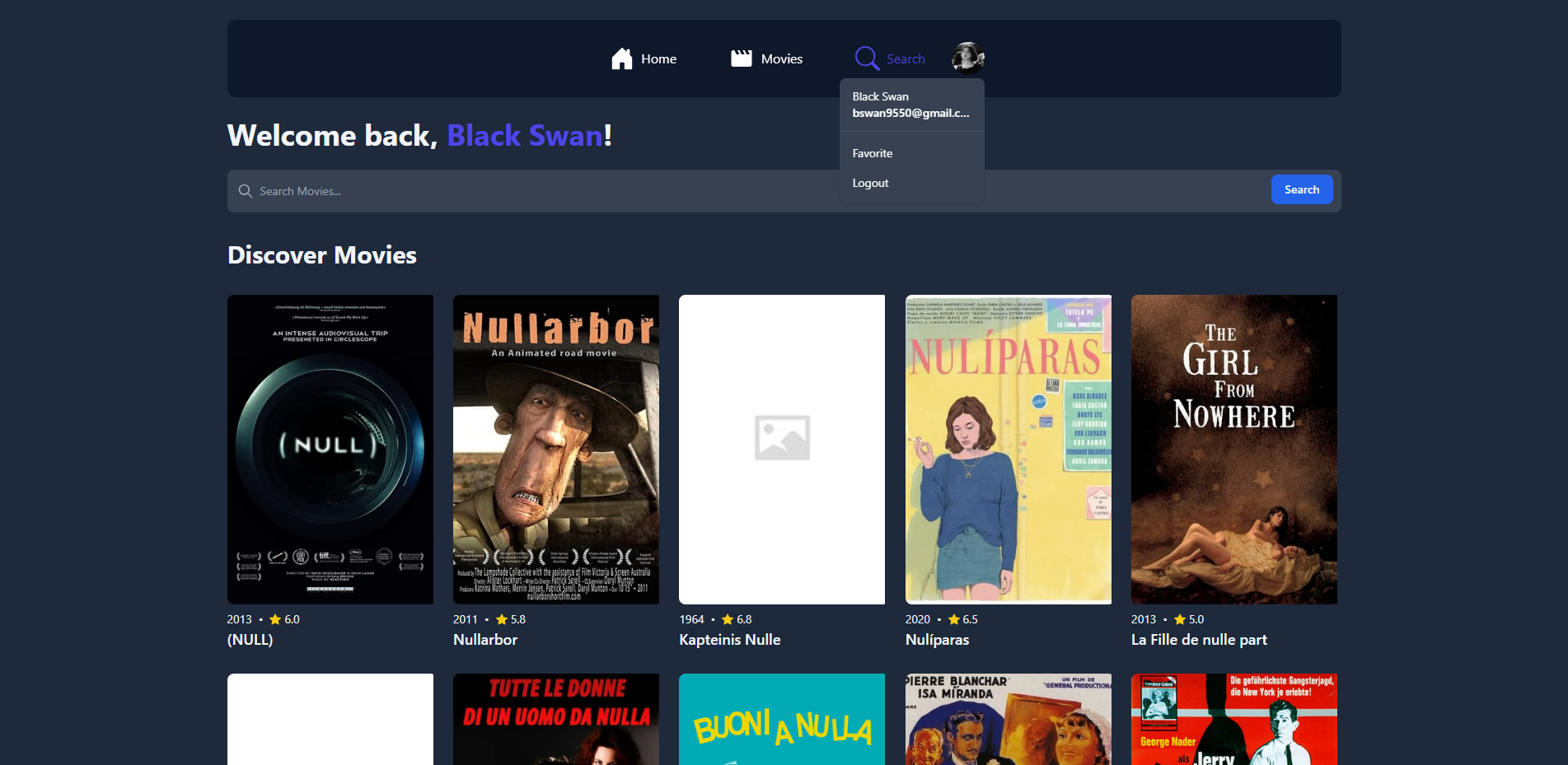Viewport: 1568px width, 765px height.
Task: Click the highlighted Black Swan name in welcome heading
Action: [525, 136]
